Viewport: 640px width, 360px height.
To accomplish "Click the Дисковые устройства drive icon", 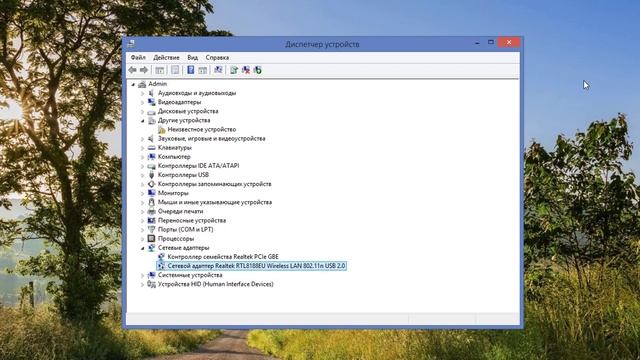I will coord(151,111).
